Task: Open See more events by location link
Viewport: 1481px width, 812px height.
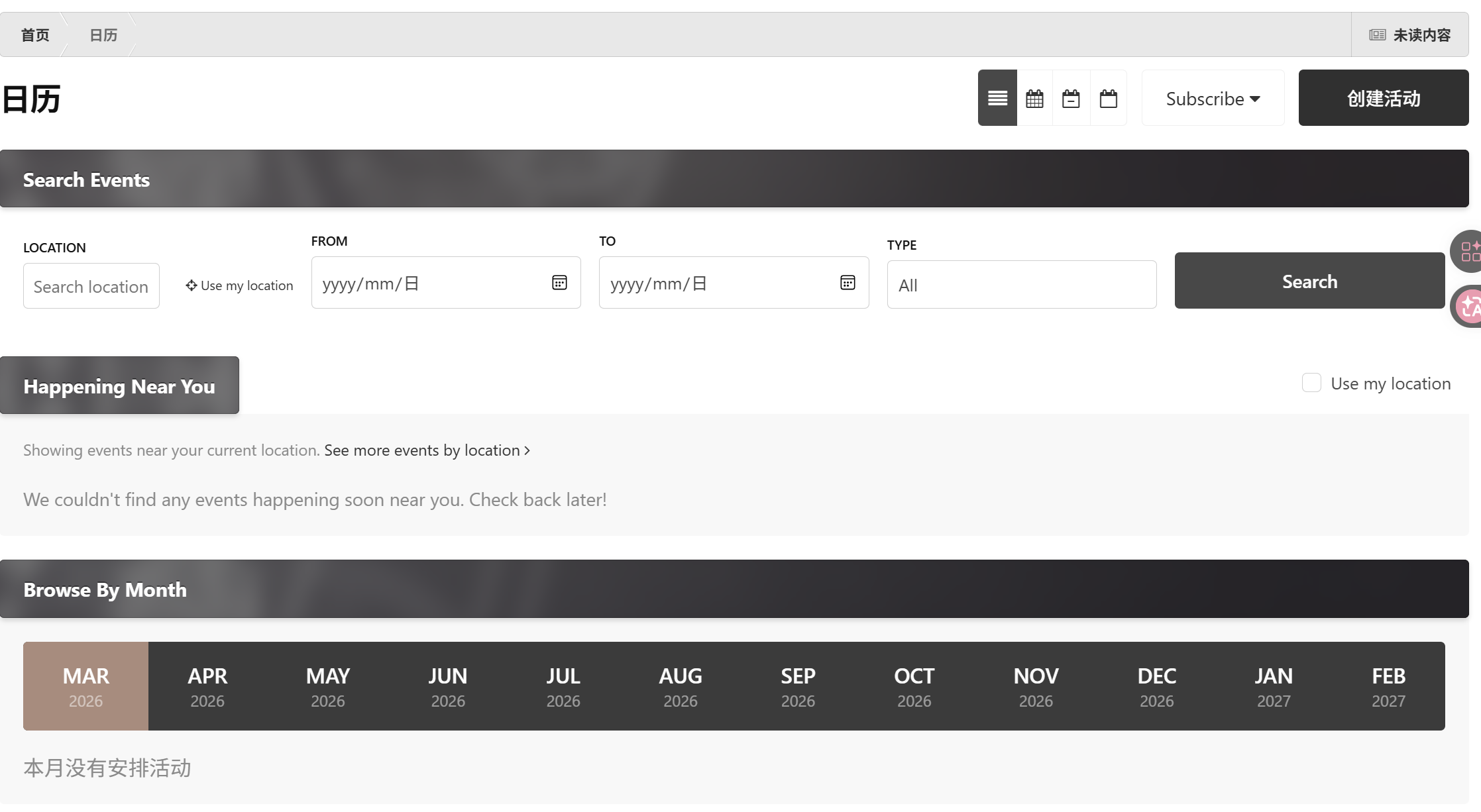Action: 427,450
